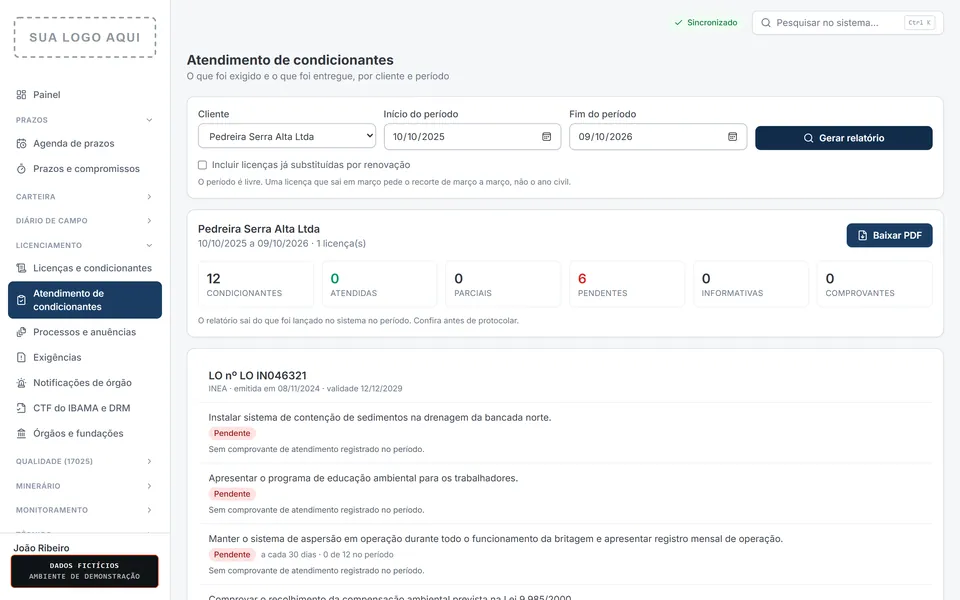The image size is (960, 600).
Task: Click the magnifier icon in Gerar relatório
Action: point(808,138)
